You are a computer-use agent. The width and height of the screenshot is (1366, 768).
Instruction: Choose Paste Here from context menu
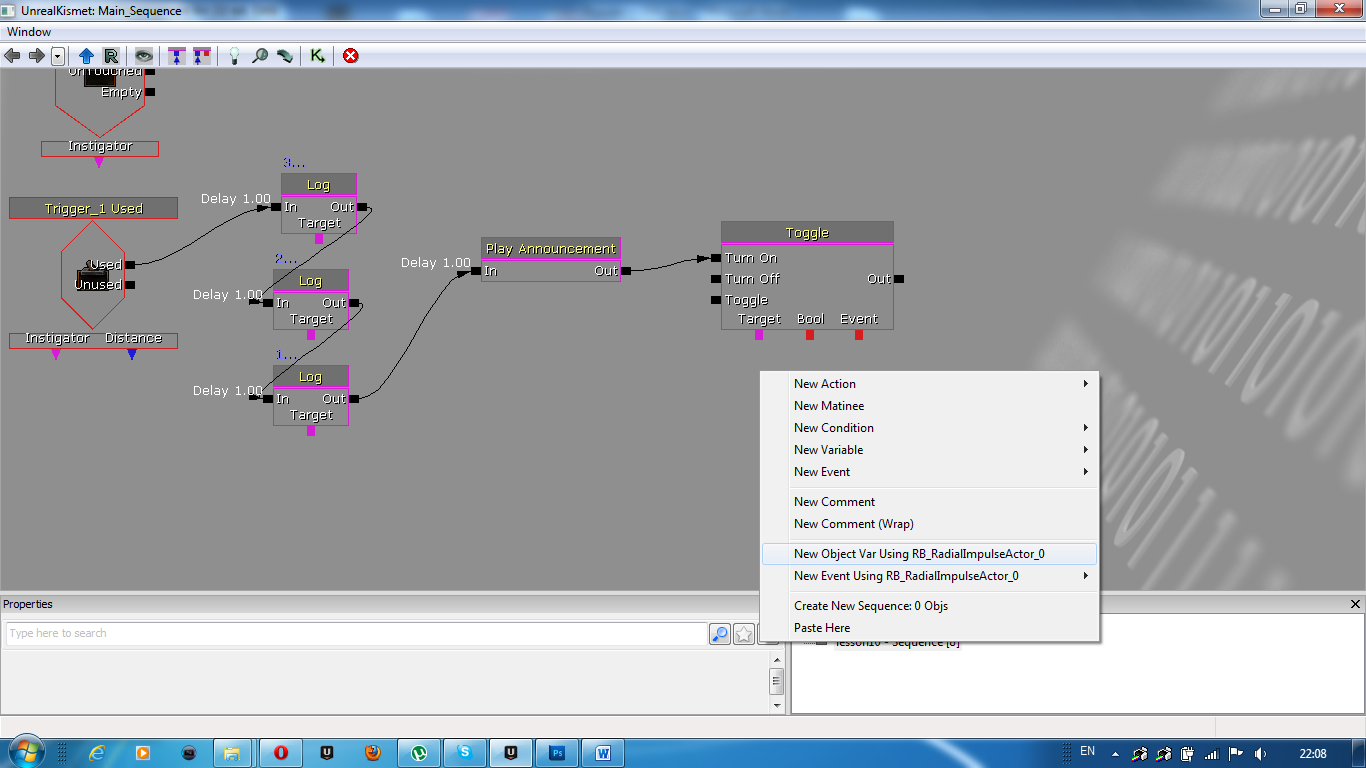tap(929, 628)
